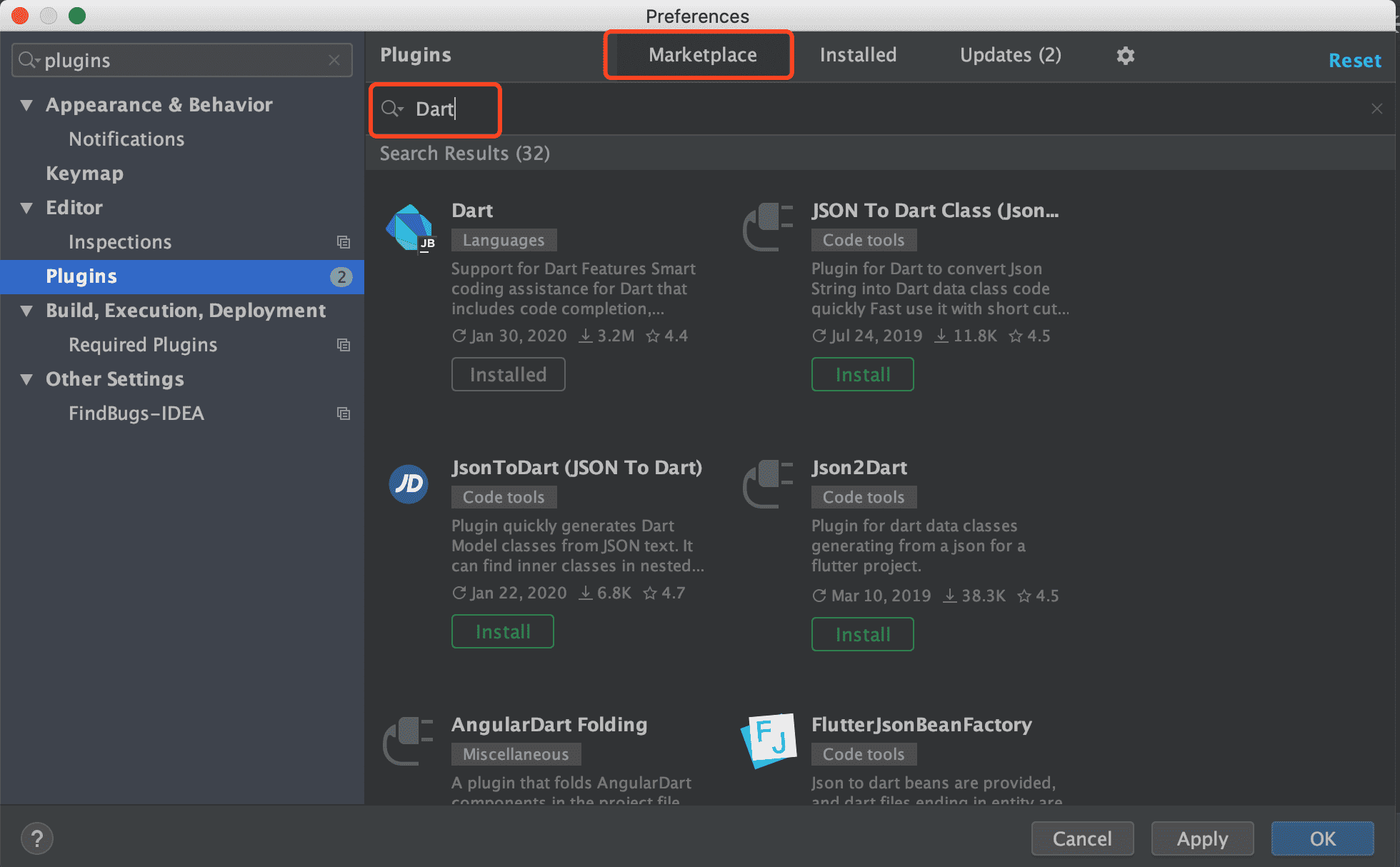
Task: Install the JSON To Dart Class plugin
Action: pos(862,374)
